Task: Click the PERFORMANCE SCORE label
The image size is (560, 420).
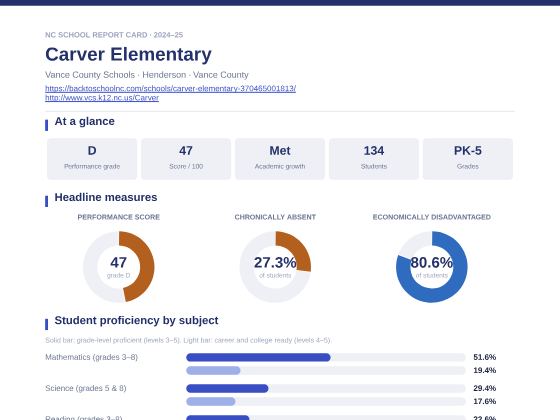Action: (x=119, y=217)
